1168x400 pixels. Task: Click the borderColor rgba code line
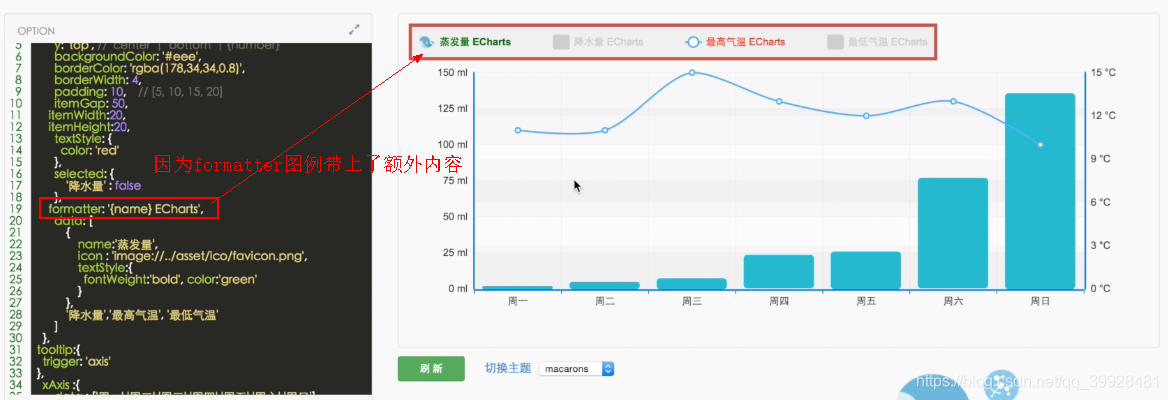[x=150, y=68]
